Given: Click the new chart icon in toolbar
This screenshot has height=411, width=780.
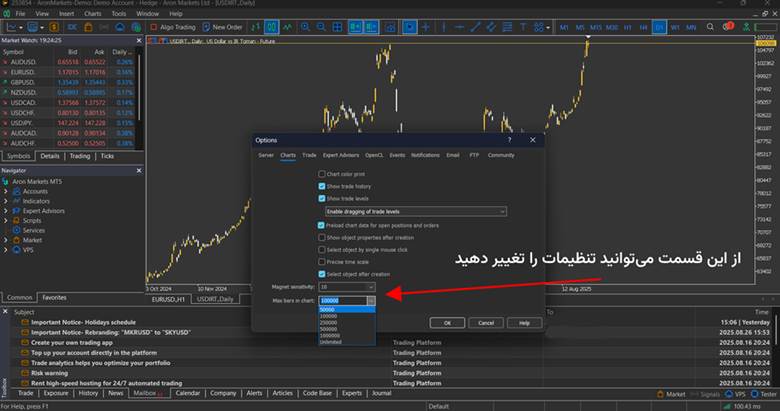Looking at the screenshot, I should click(12, 27).
